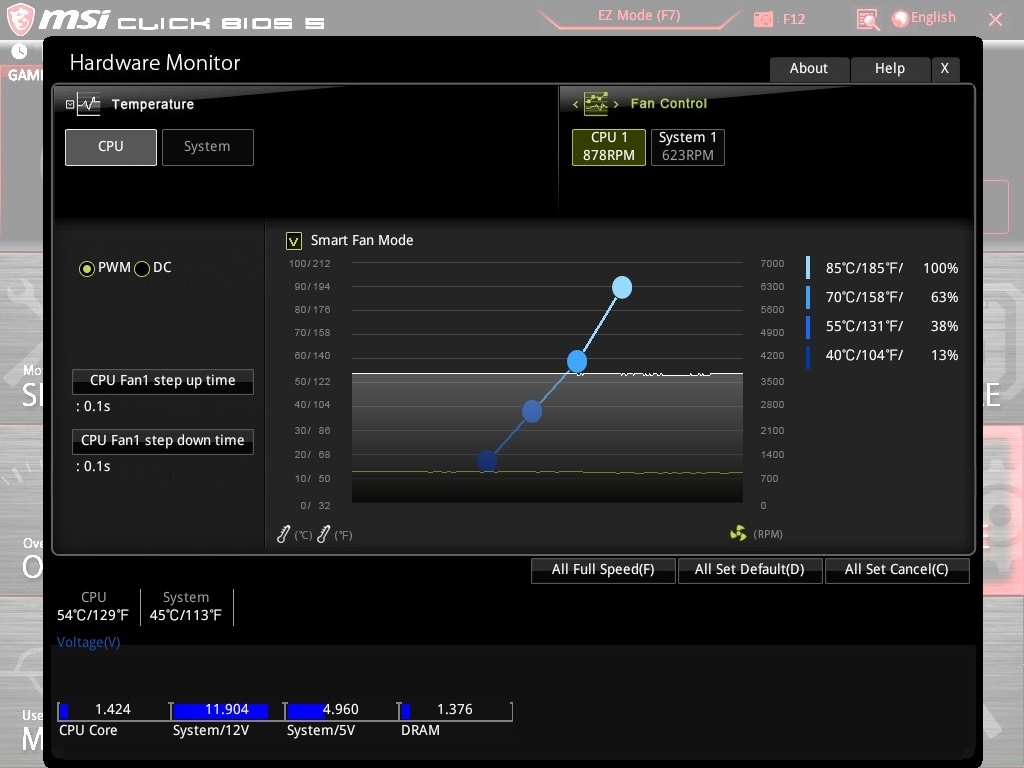This screenshot has width=1024, height=768.
Task: Click the CPU Core voltage bar 1.424
Action: 113,711
